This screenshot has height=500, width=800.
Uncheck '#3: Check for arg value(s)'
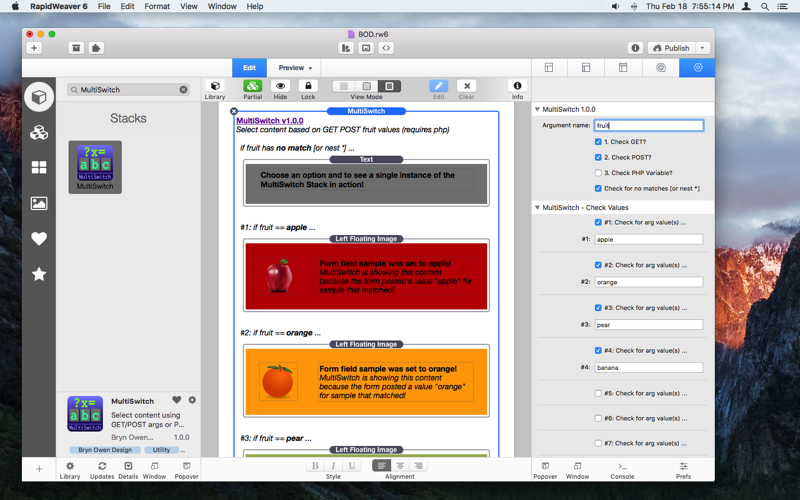598,308
